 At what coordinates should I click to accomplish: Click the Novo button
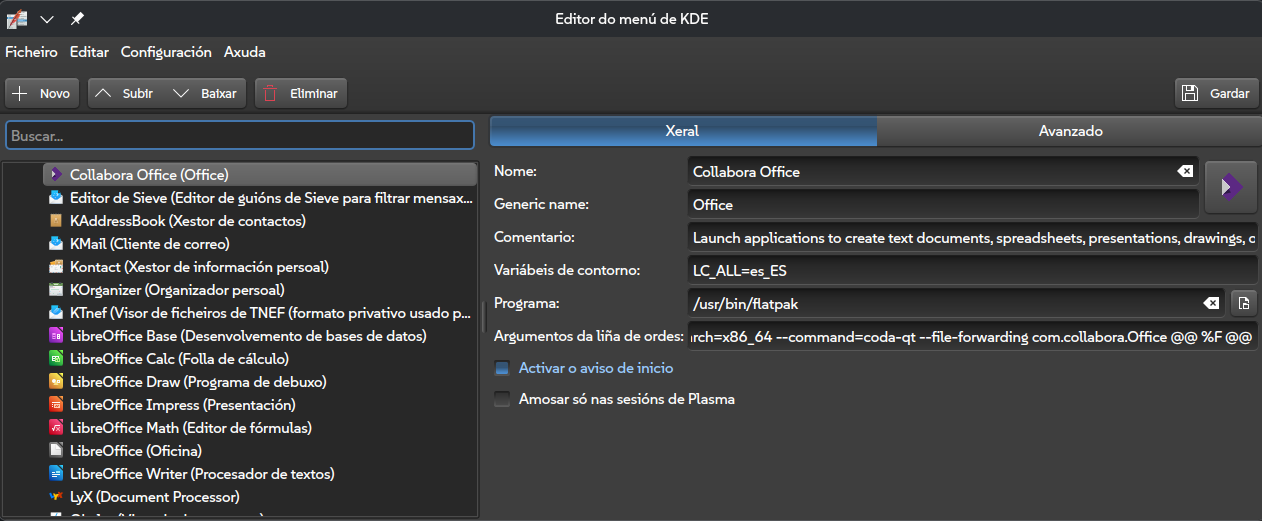pyautogui.click(x=43, y=93)
